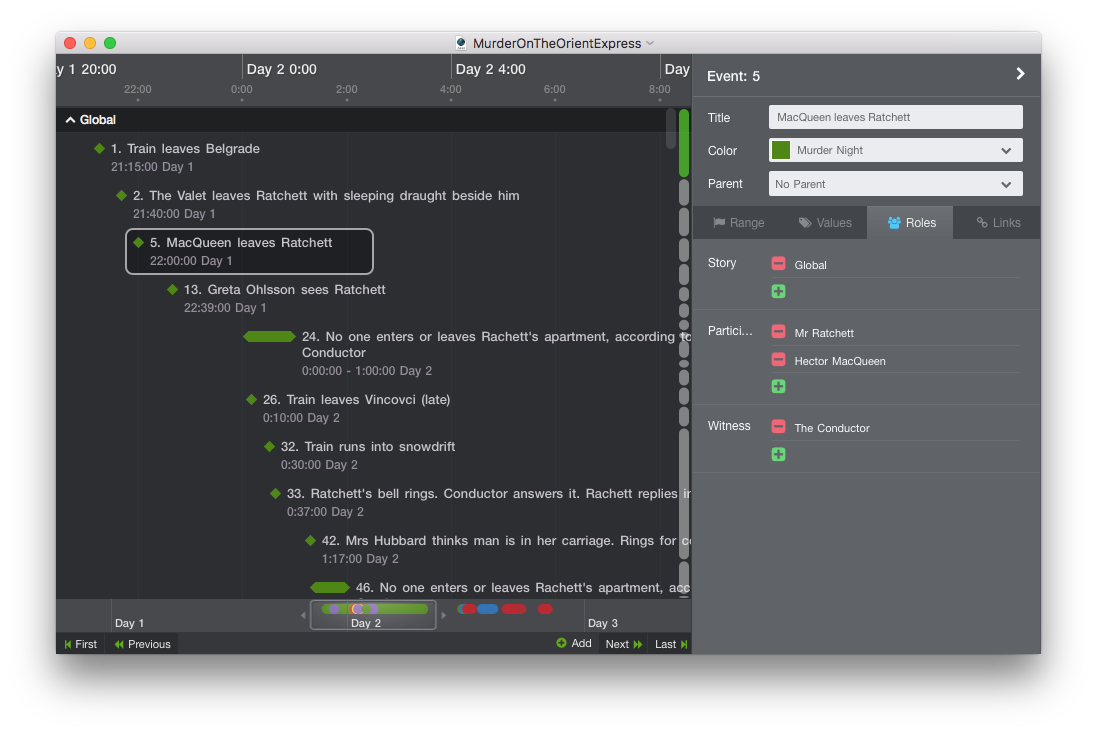Select event 26 Train leaves Vincovci (late)
This screenshot has height=734, width=1097.
pos(357,400)
